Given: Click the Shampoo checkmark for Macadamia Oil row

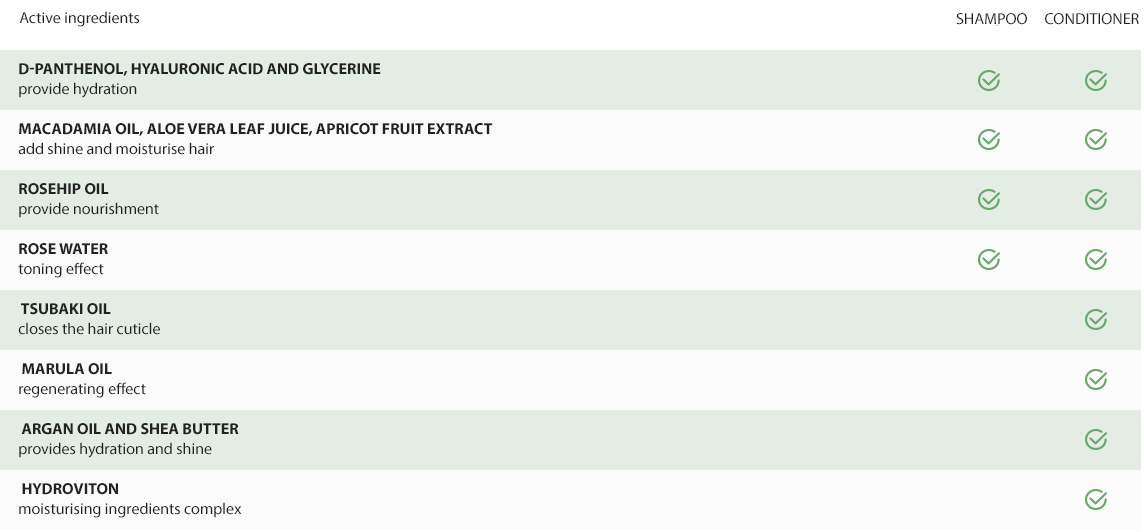Looking at the screenshot, I should pos(989,139).
